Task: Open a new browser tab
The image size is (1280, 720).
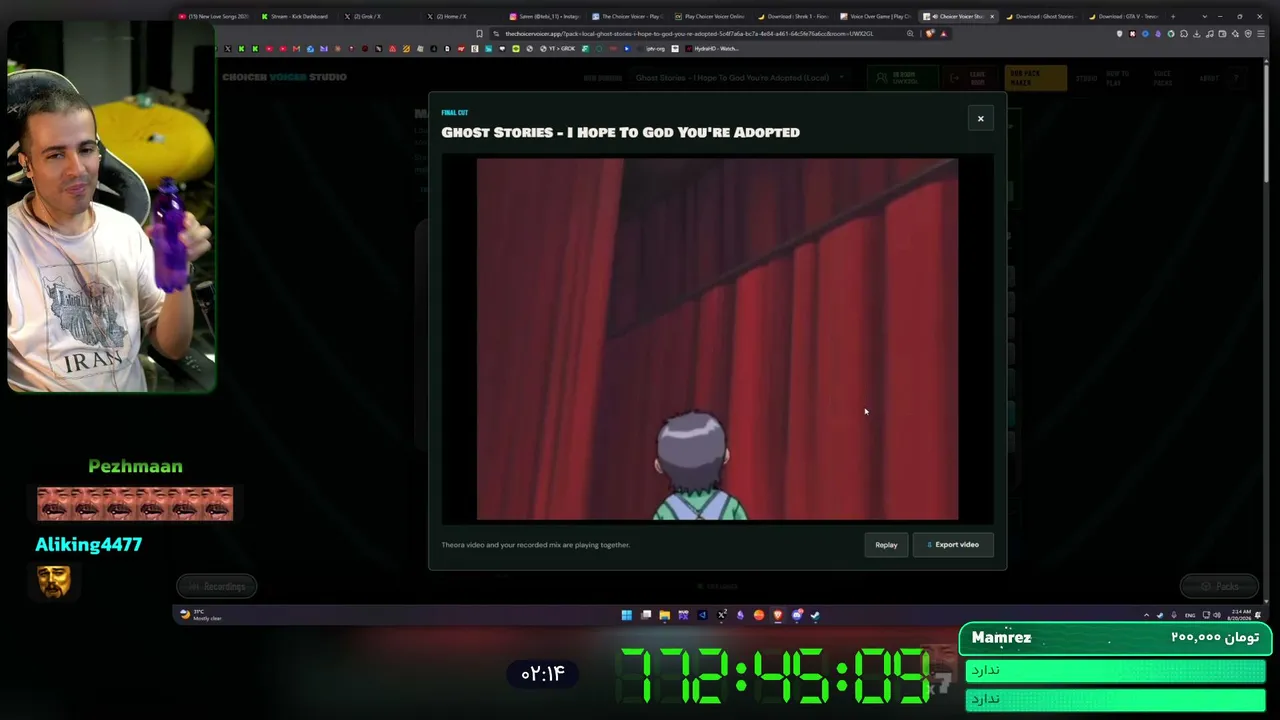Action: point(1173,16)
